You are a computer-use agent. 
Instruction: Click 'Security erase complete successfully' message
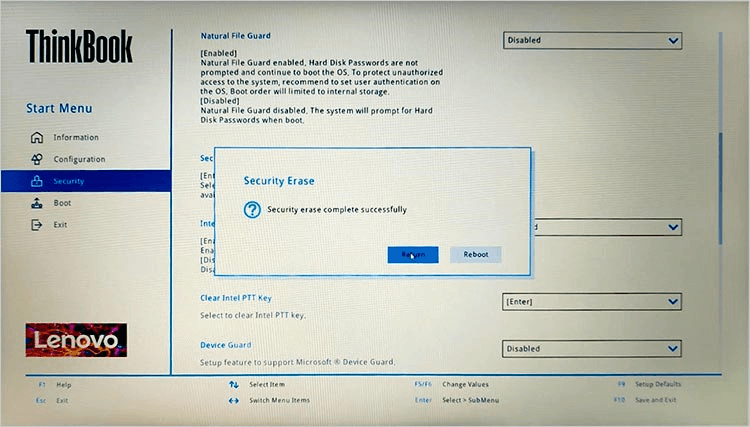coord(337,209)
